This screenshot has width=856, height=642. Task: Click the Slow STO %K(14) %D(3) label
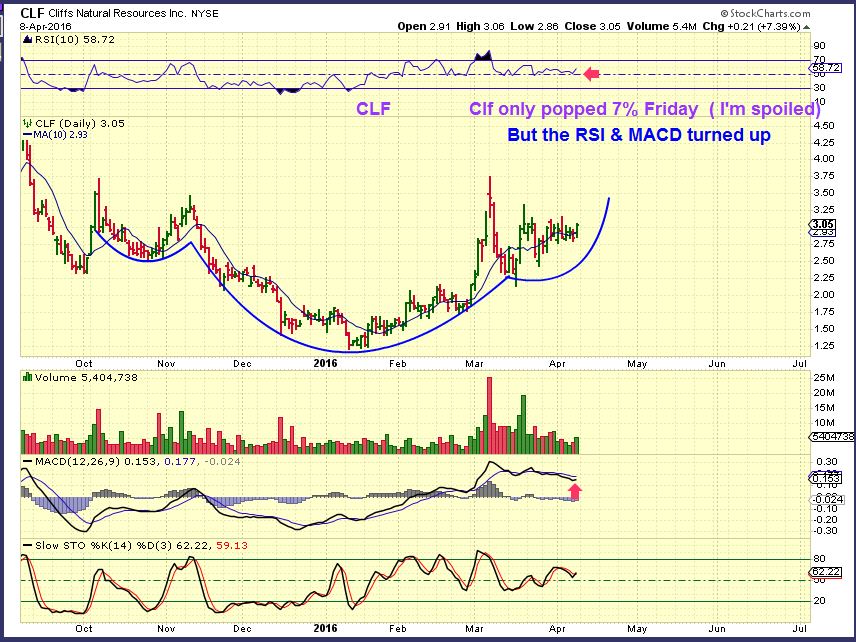tap(103, 545)
